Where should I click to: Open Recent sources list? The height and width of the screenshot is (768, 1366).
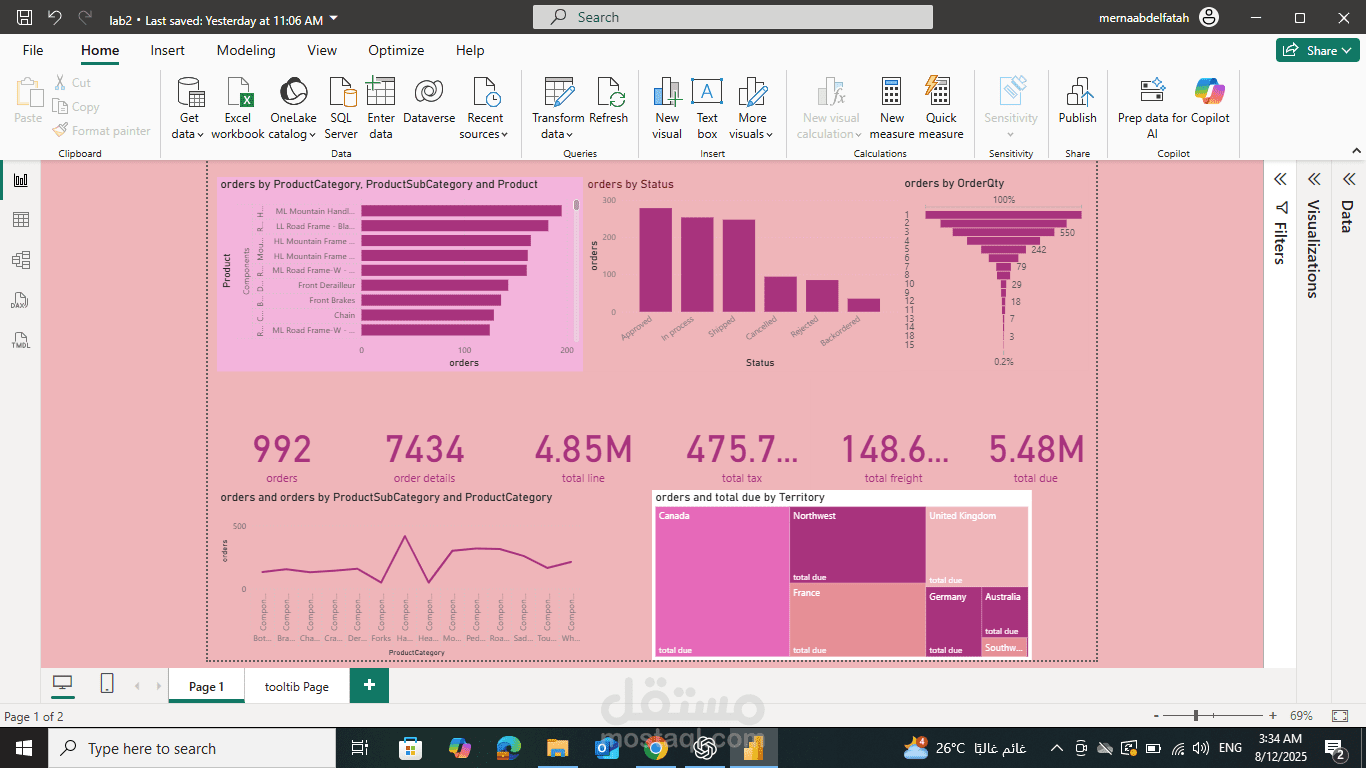(485, 108)
